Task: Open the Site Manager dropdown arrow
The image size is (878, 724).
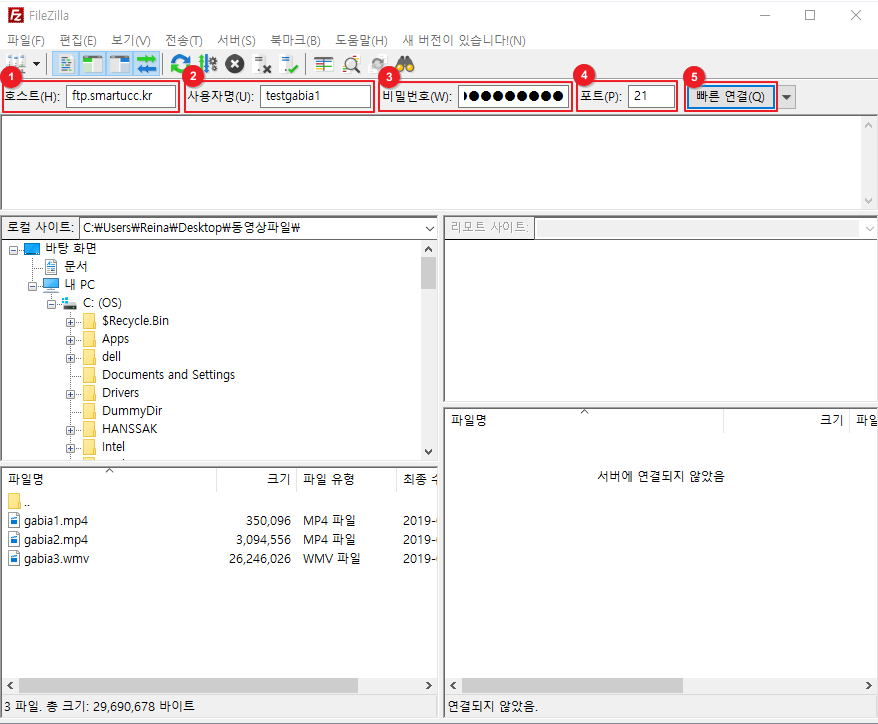Action: pyautogui.click(x=36, y=64)
